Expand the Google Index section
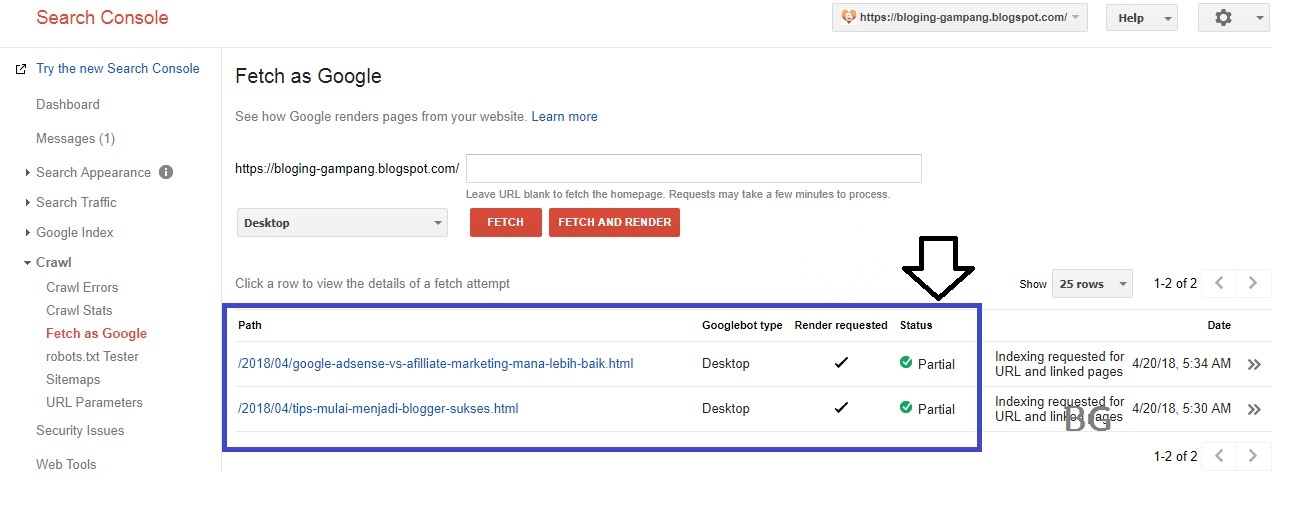1290x508 pixels. pyautogui.click(x=74, y=232)
